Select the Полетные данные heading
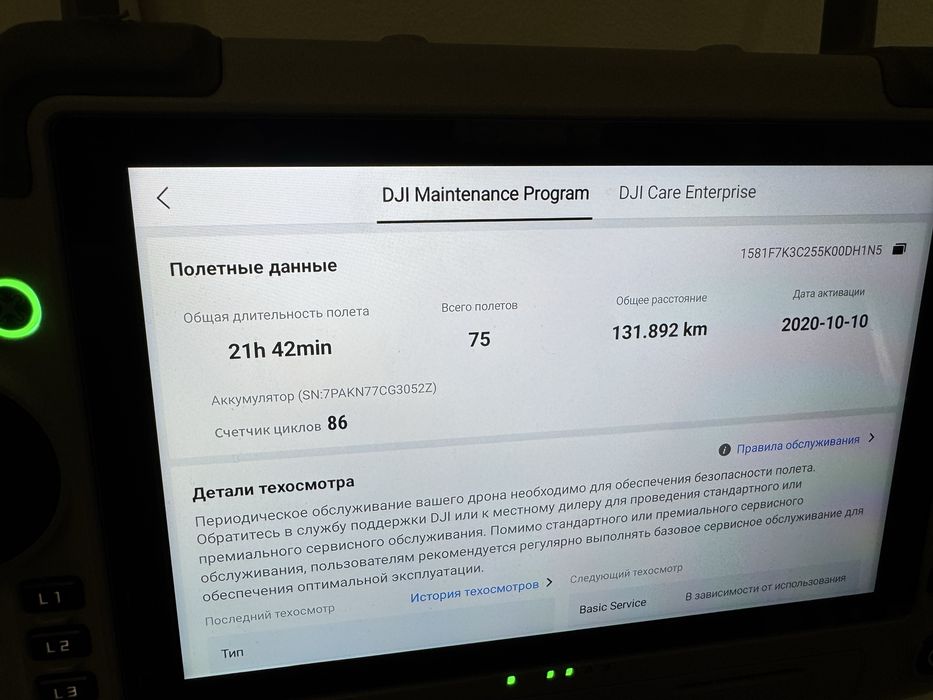Image resolution: width=933 pixels, height=700 pixels. pyautogui.click(x=253, y=268)
